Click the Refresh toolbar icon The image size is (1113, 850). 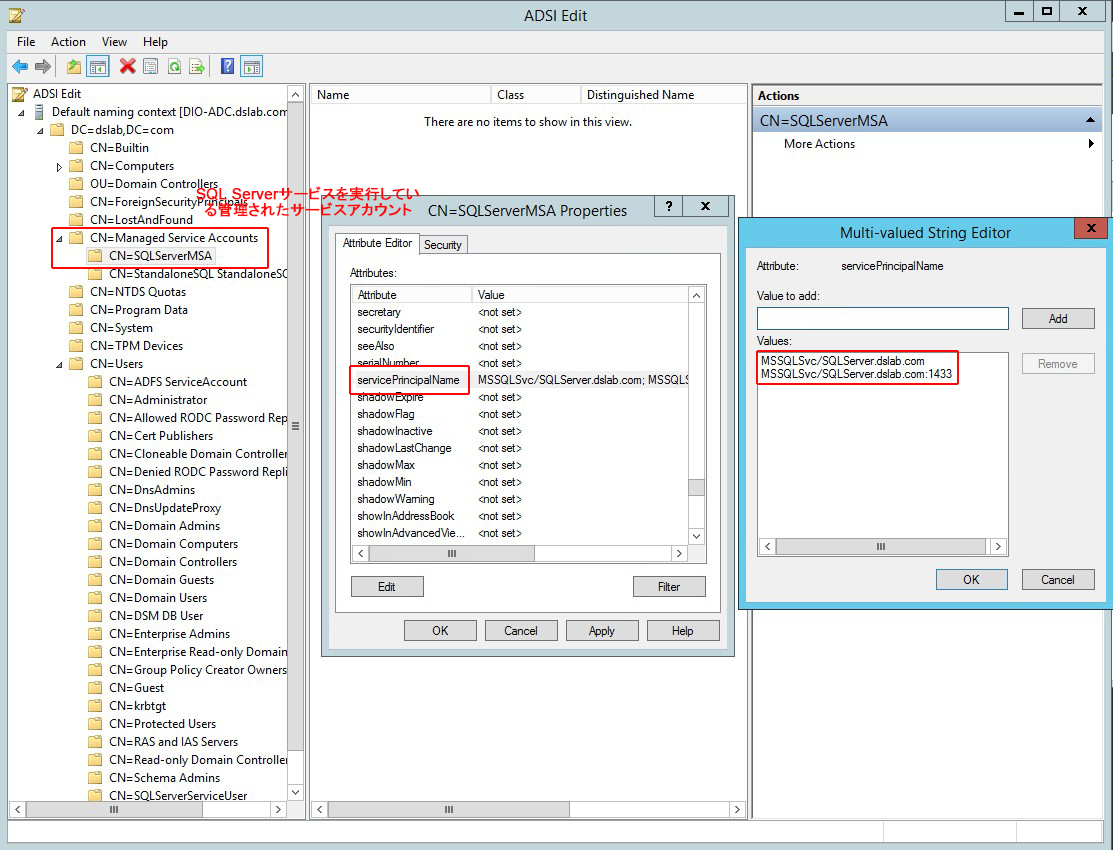coord(174,67)
